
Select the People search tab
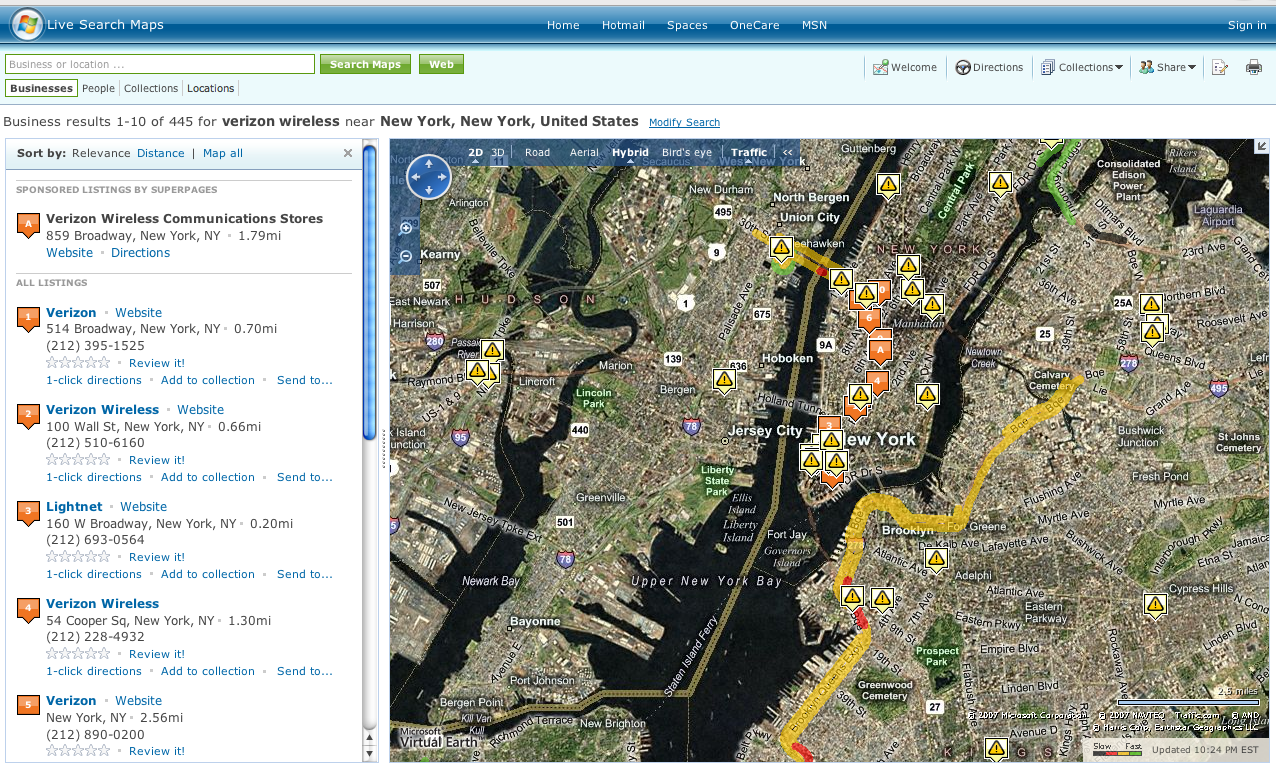98,88
